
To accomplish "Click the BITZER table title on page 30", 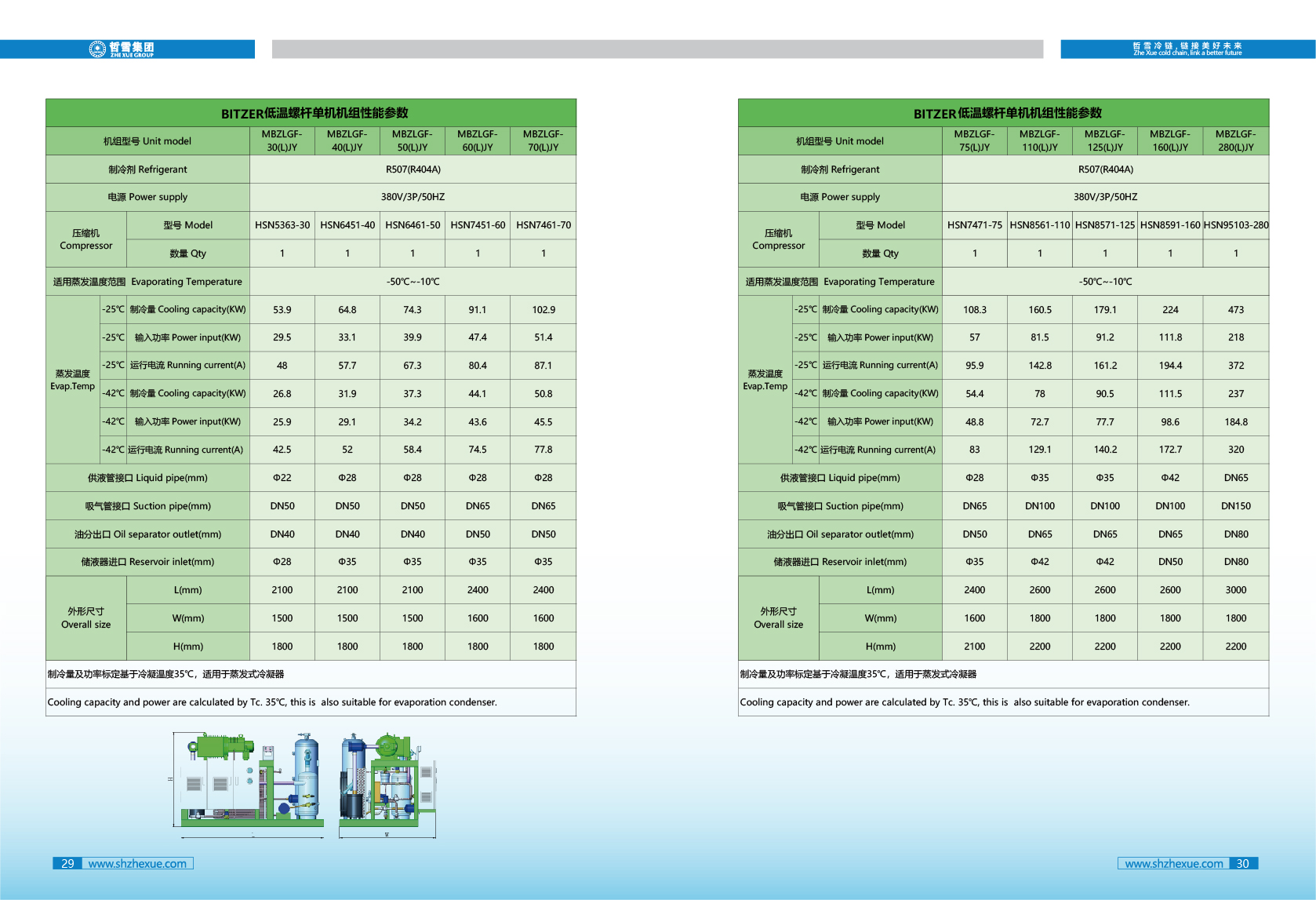I will coord(1007,113).
